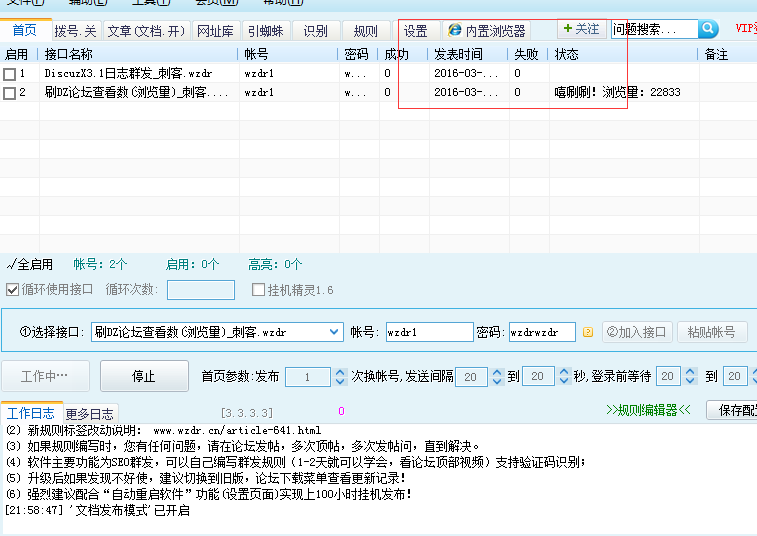Enable the checkbox for row 2 刷DZ论坛查看数

(x=9, y=93)
